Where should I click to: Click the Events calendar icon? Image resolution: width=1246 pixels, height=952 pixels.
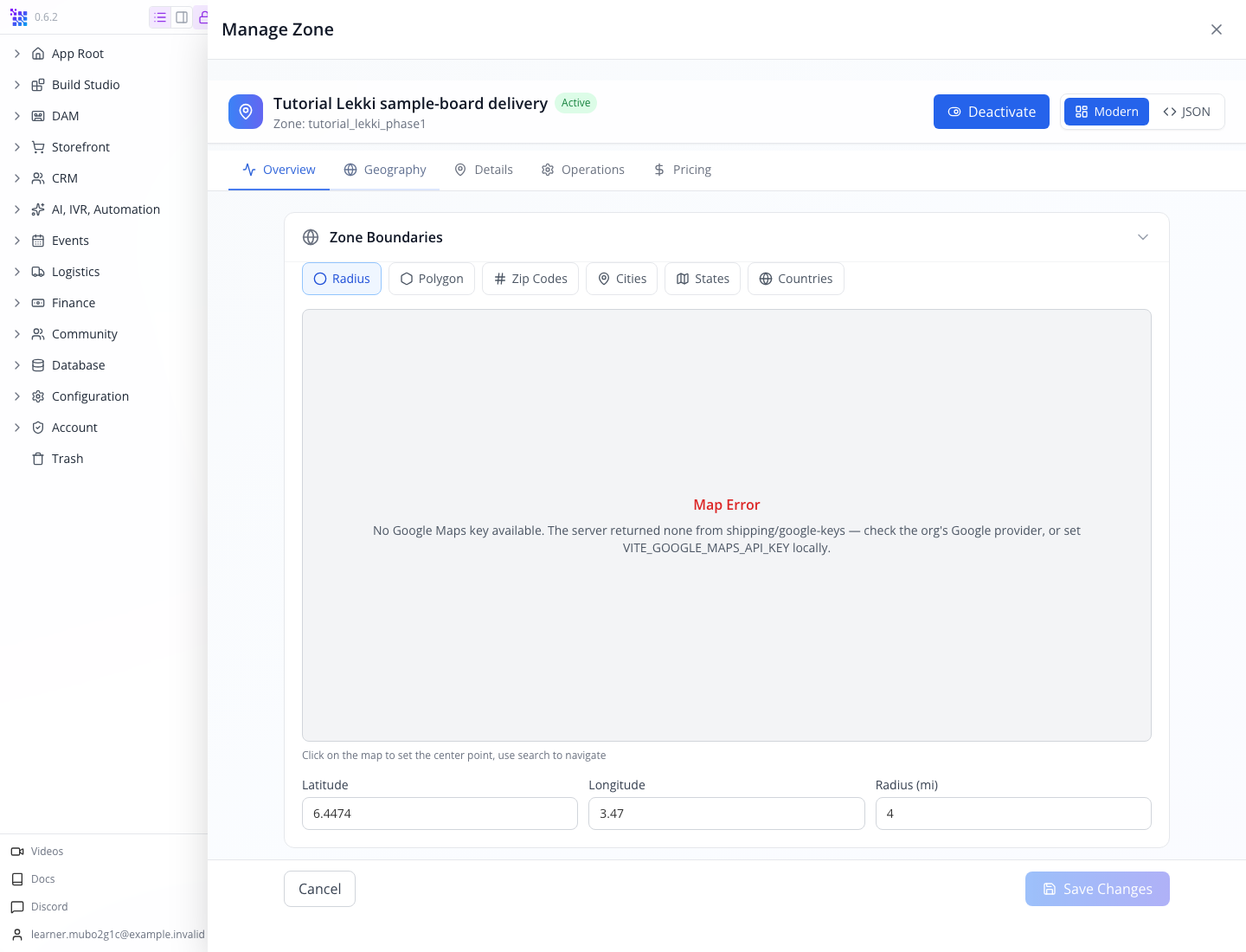click(x=38, y=241)
